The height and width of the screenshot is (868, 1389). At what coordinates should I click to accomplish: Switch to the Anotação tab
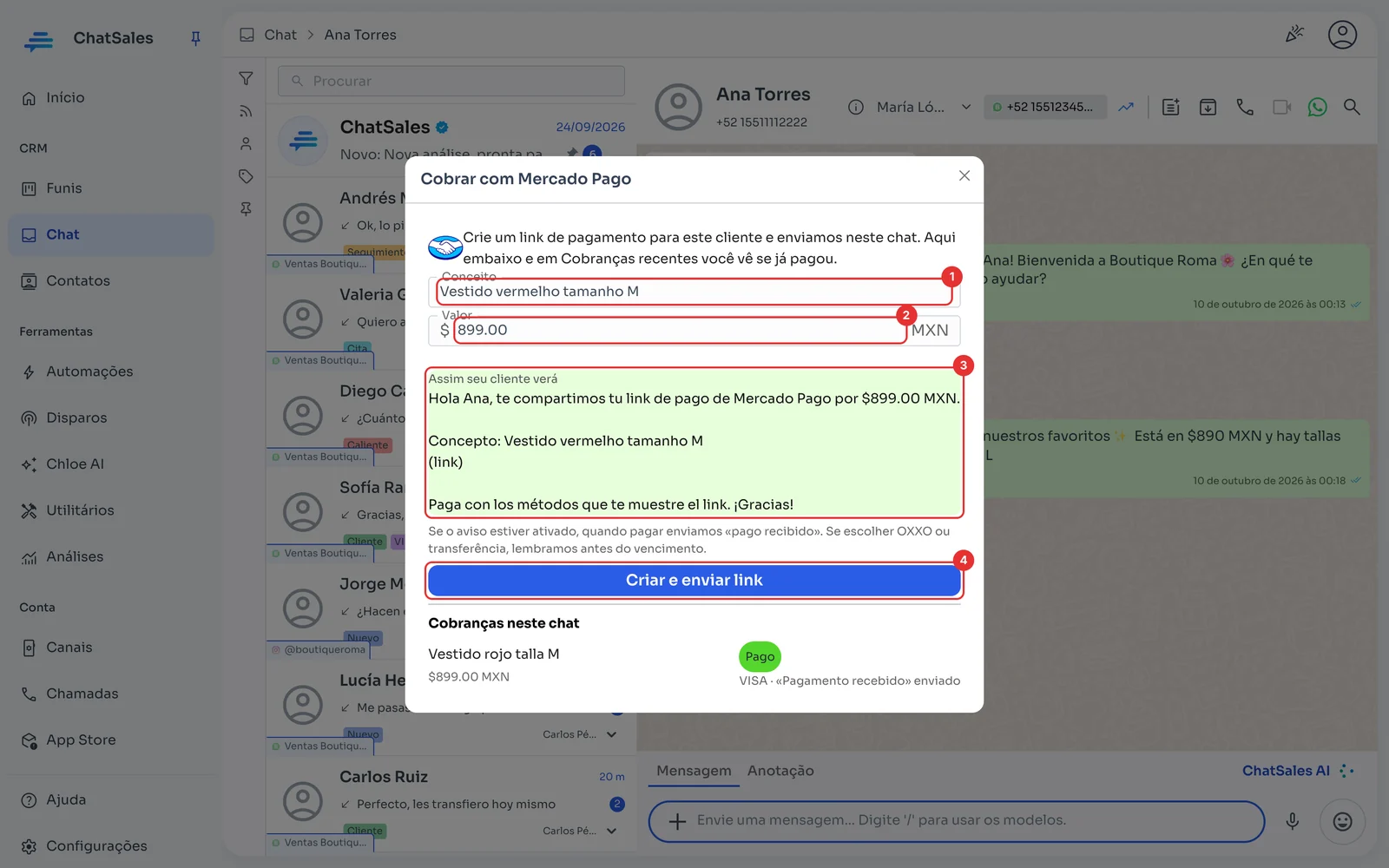[x=780, y=771]
